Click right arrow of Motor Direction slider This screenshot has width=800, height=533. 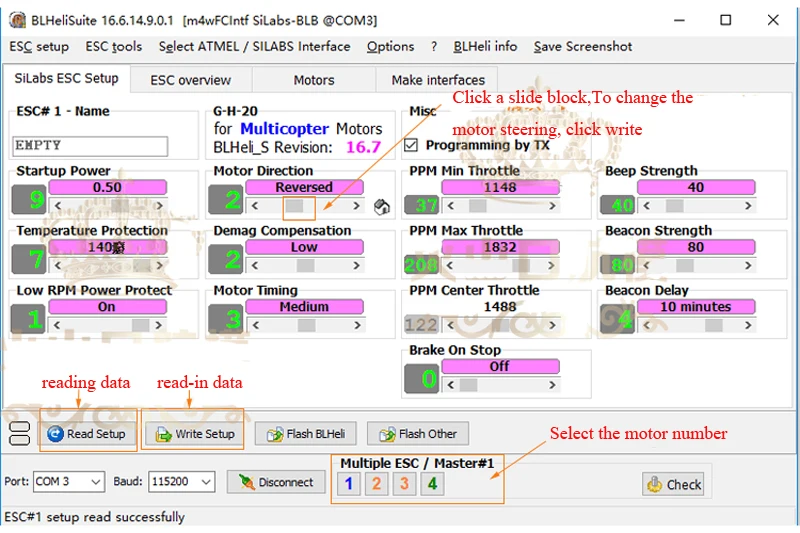[x=357, y=206]
